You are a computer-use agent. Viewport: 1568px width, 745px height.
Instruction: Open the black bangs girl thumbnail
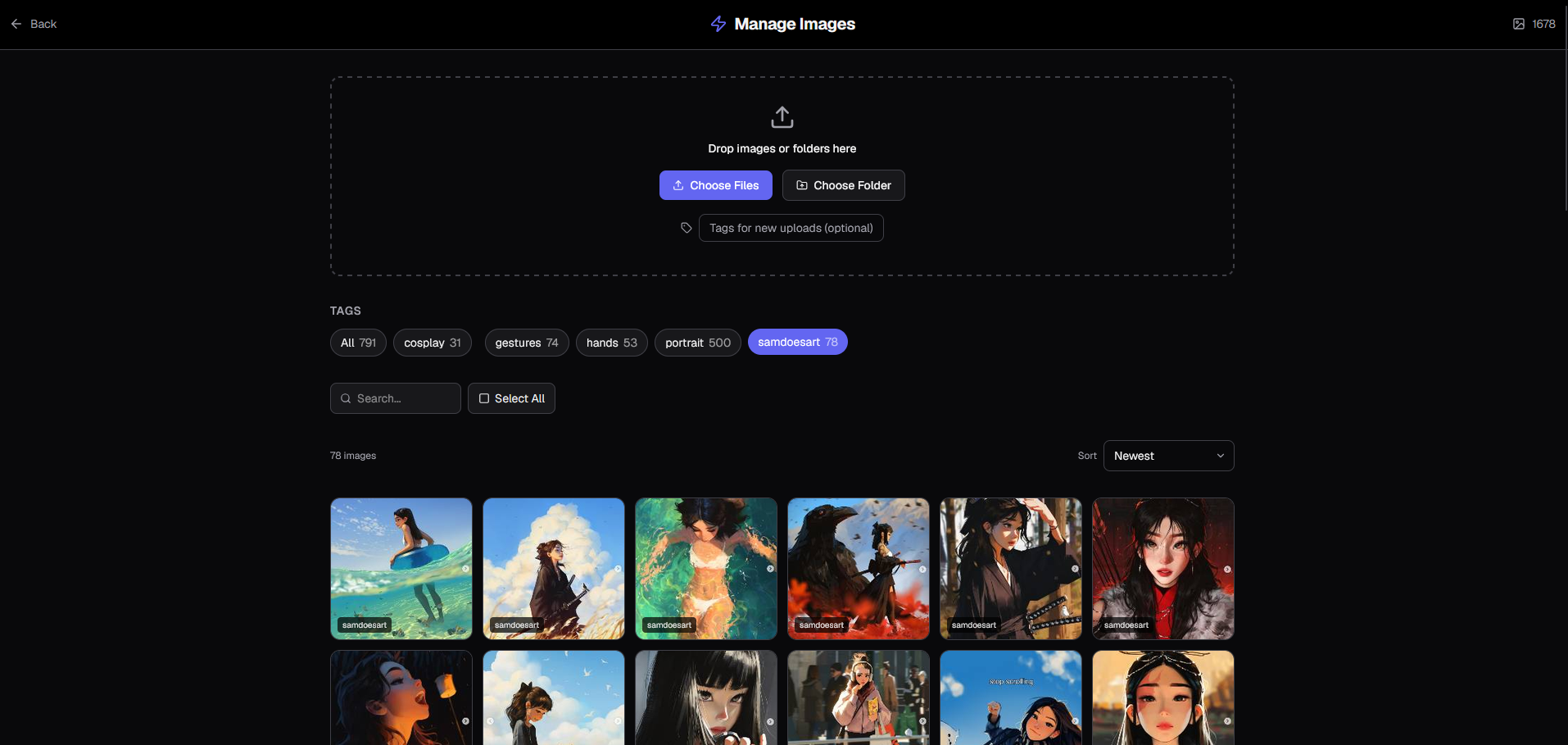706,697
